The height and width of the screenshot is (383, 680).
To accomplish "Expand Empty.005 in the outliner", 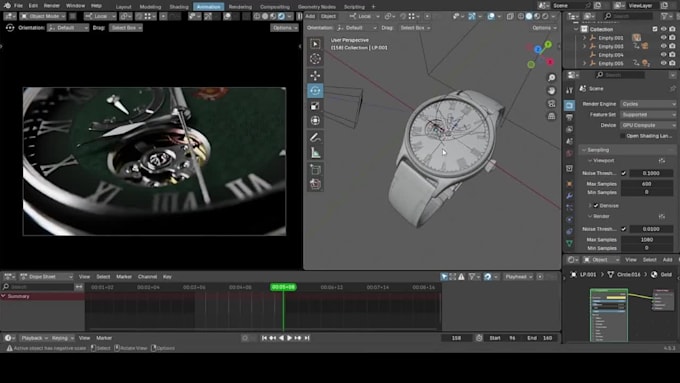I will click(x=584, y=63).
